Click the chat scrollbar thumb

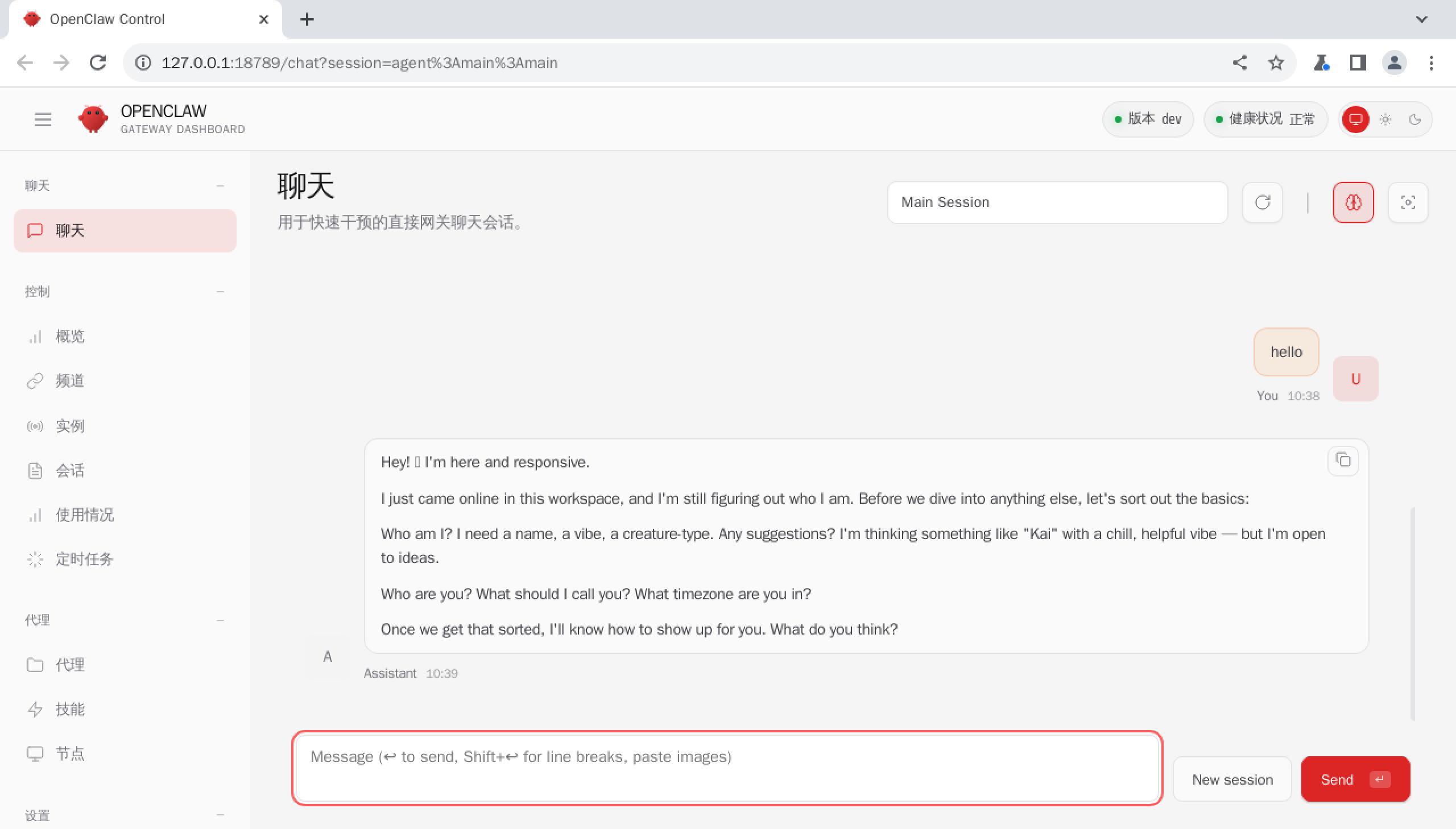[1412, 613]
